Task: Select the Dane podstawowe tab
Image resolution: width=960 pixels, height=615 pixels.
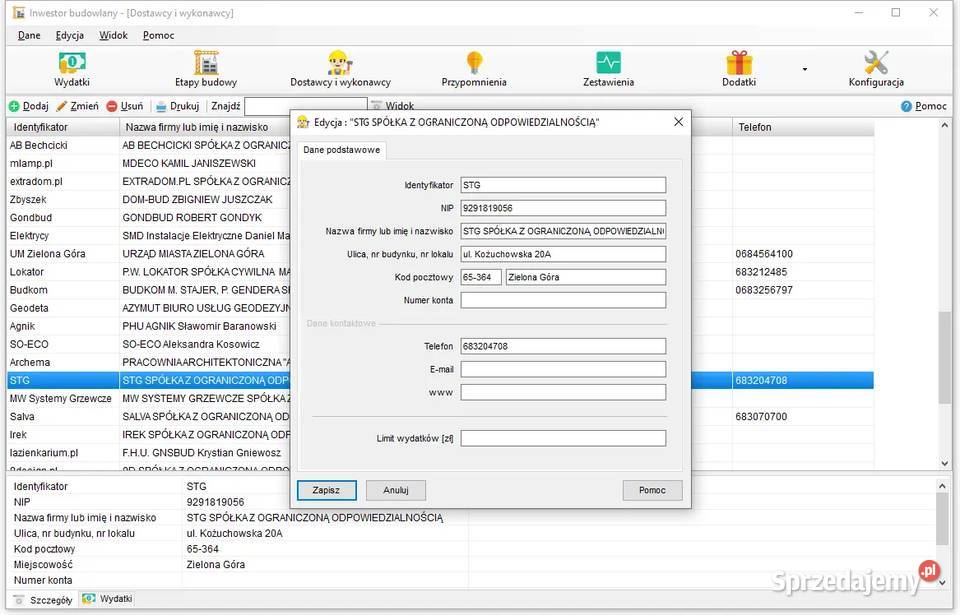Action: coord(342,149)
